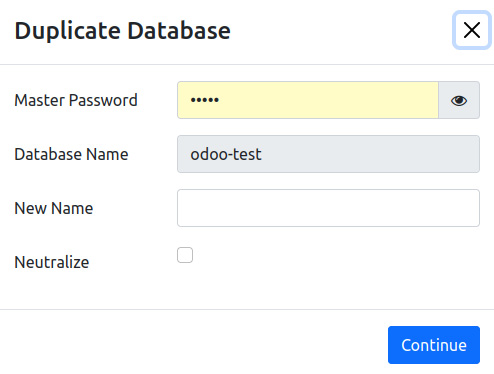Click the yellow highlighted password box
Image resolution: width=494 pixels, height=374 pixels.
(x=308, y=100)
